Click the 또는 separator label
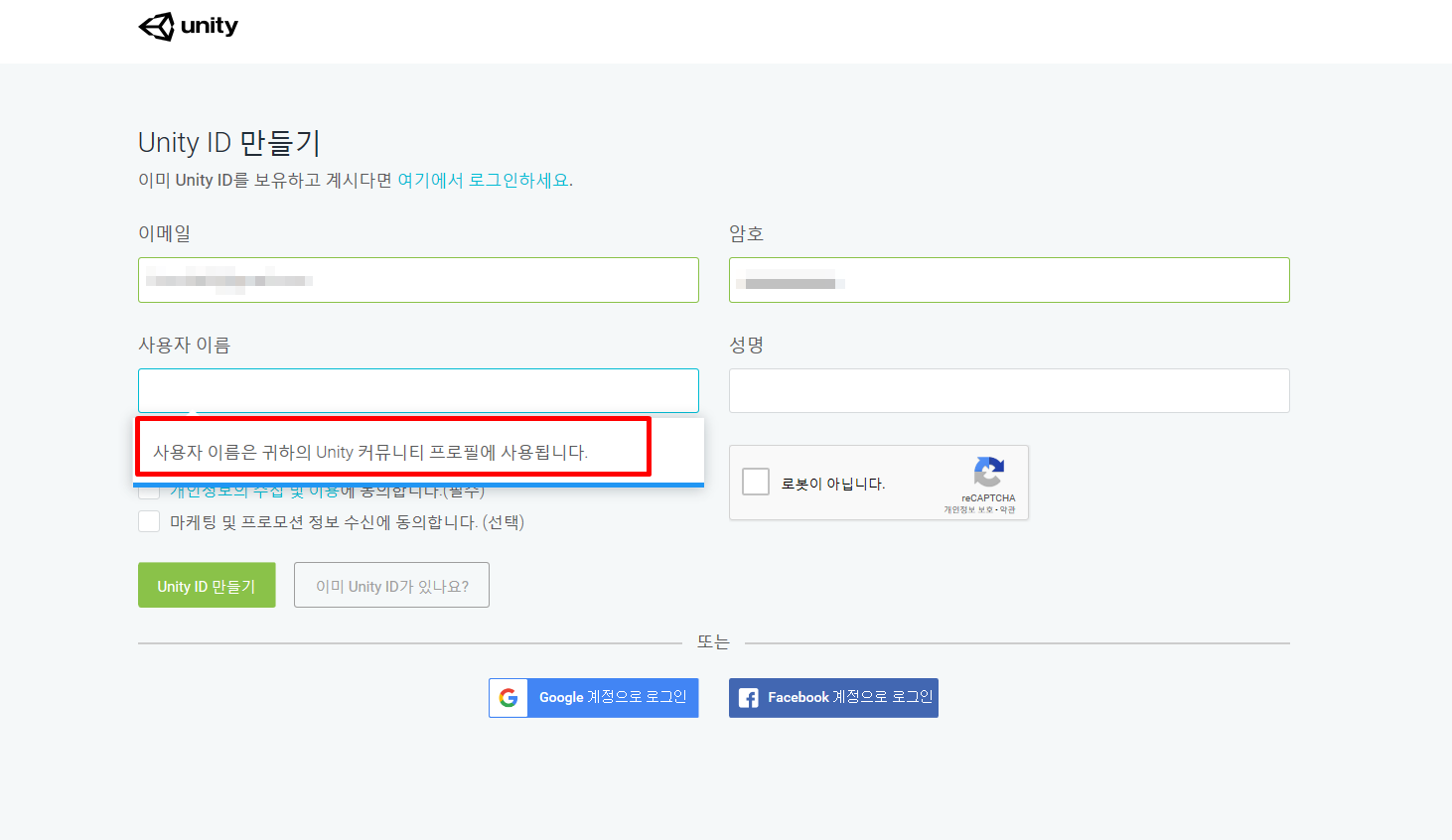 (713, 642)
